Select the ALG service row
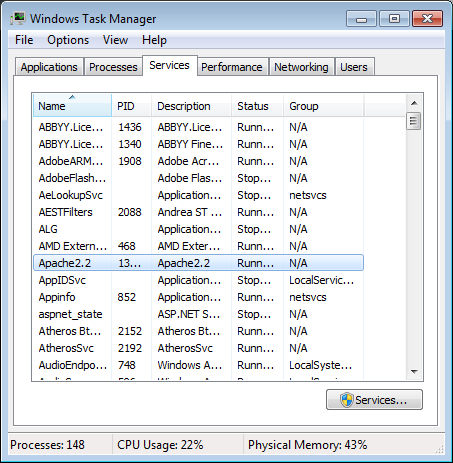Viewport: 453px width, 463px height. [198, 229]
